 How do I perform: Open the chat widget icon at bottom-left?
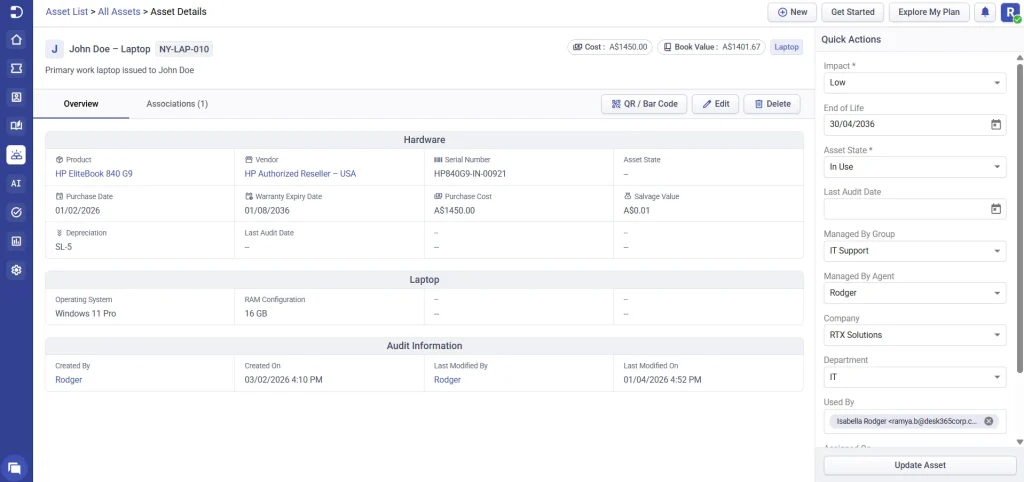14,468
